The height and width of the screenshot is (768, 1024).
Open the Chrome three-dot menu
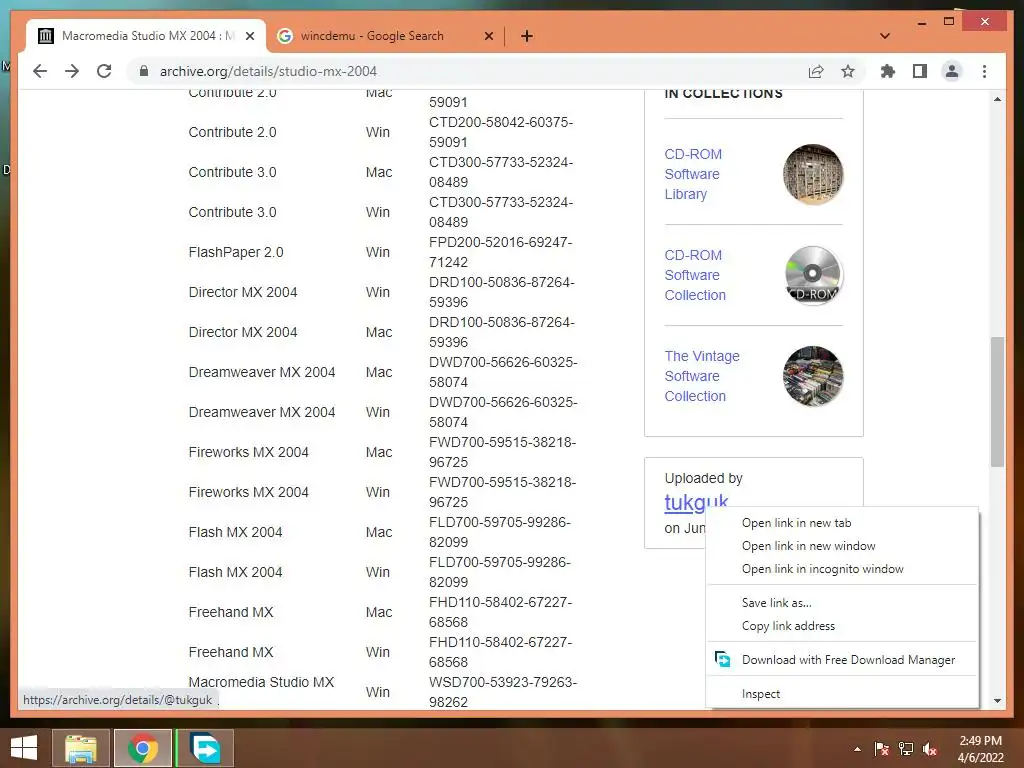984,71
